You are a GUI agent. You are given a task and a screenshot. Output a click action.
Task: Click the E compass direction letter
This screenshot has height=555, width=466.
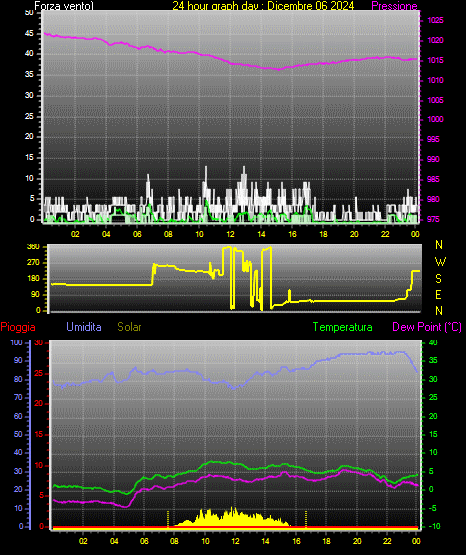pos(438,294)
